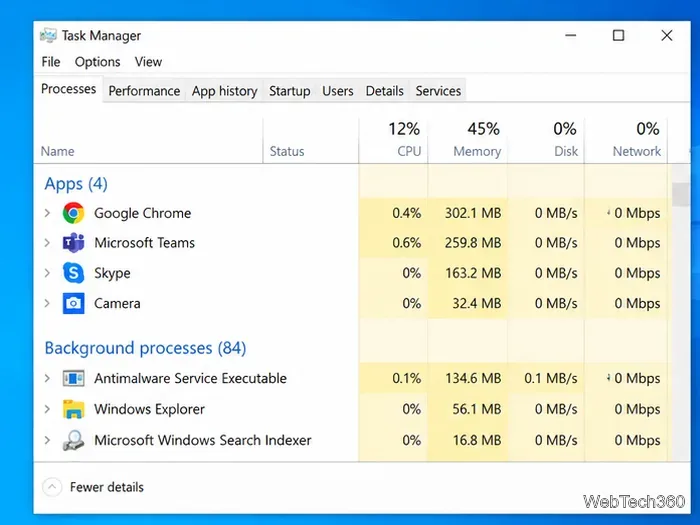The image size is (700, 525).
Task: Click the vertical scrollbar thumb
Action: tap(681, 194)
